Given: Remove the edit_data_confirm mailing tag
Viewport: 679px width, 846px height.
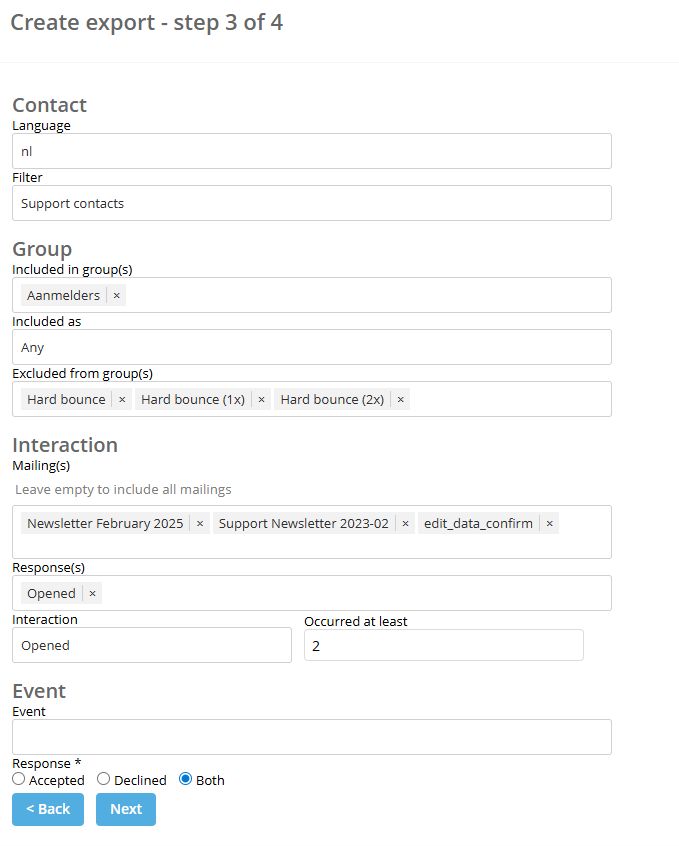Looking at the screenshot, I should (x=549, y=522).
